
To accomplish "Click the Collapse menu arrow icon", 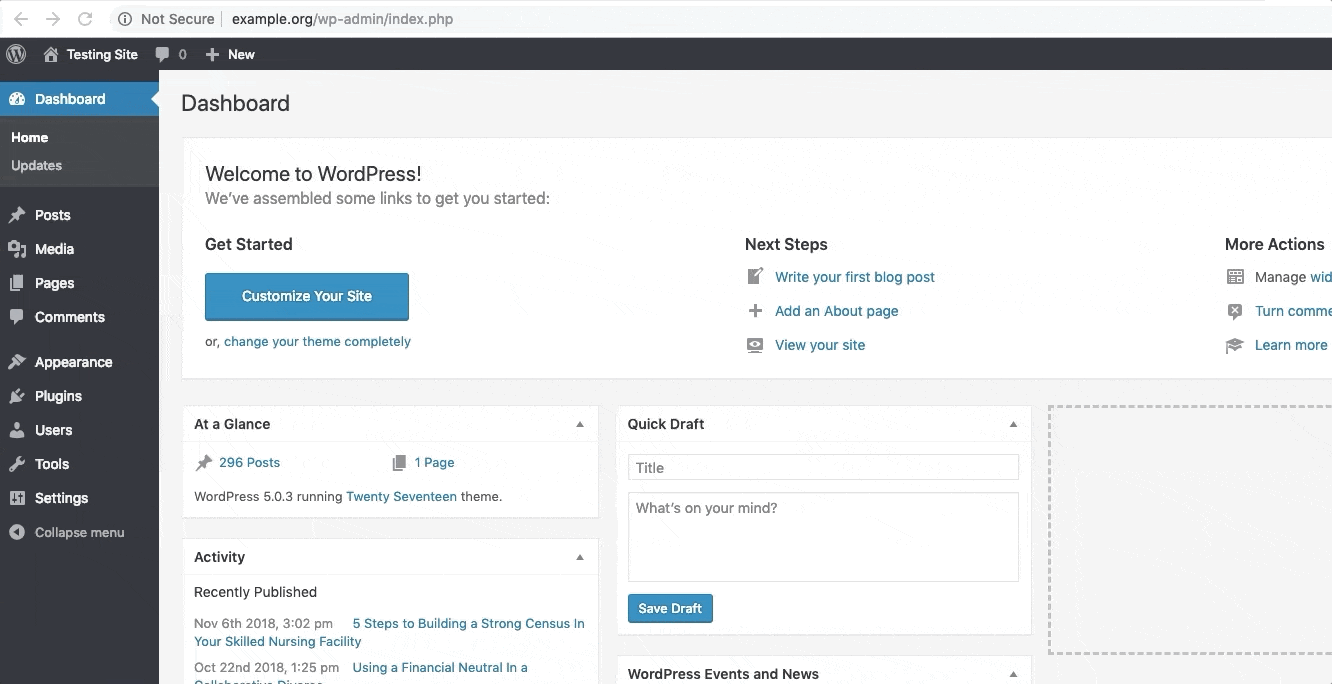I will (x=17, y=532).
